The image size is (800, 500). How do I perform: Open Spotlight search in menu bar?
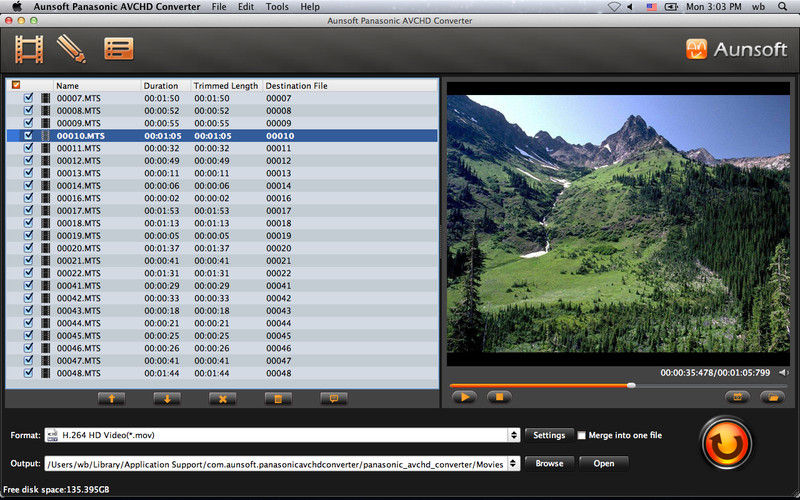click(x=782, y=7)
